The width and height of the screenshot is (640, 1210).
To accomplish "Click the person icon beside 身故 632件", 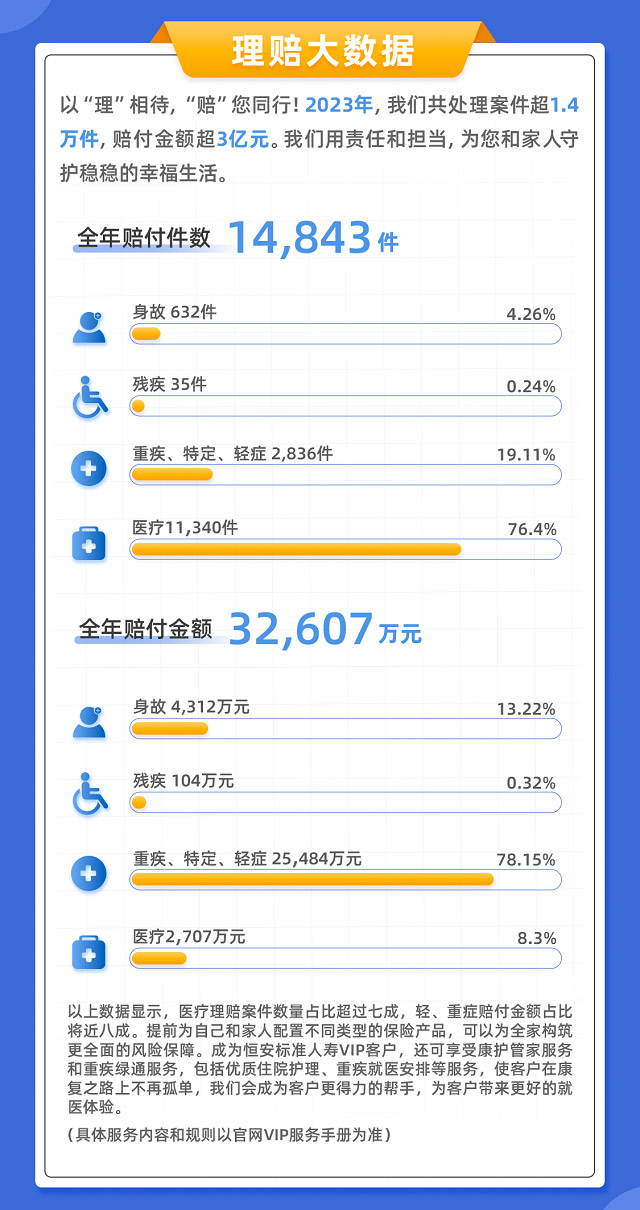I will 89,328.
